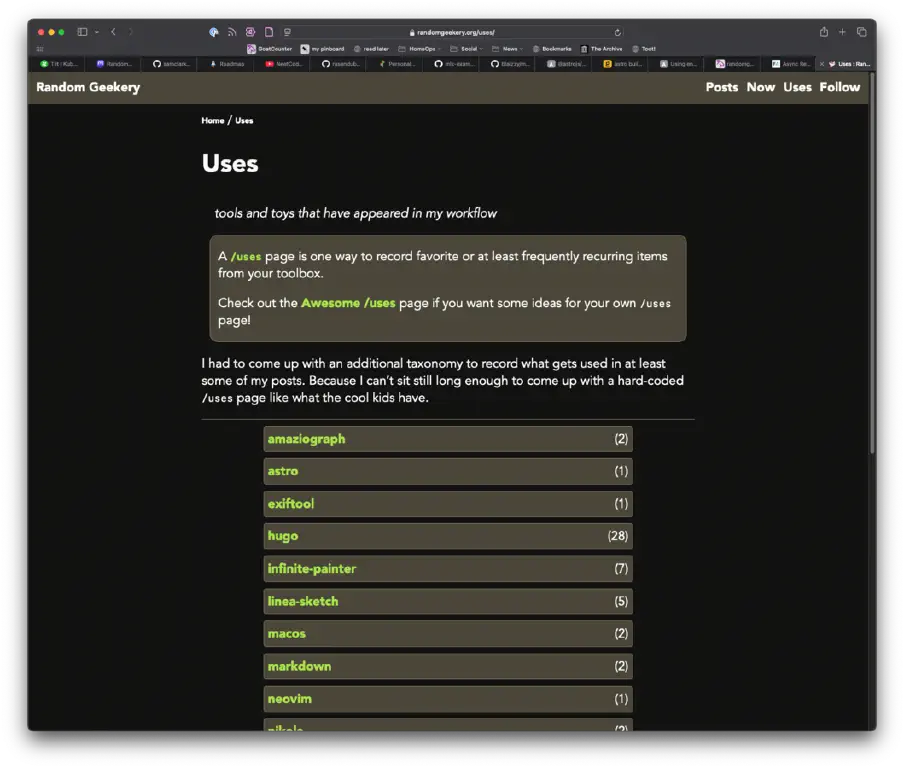This screenshot has height=768, width=904.
Task: Toggle the Safari sidebar button
Action: pyautogui.click(x=82, y=32)
